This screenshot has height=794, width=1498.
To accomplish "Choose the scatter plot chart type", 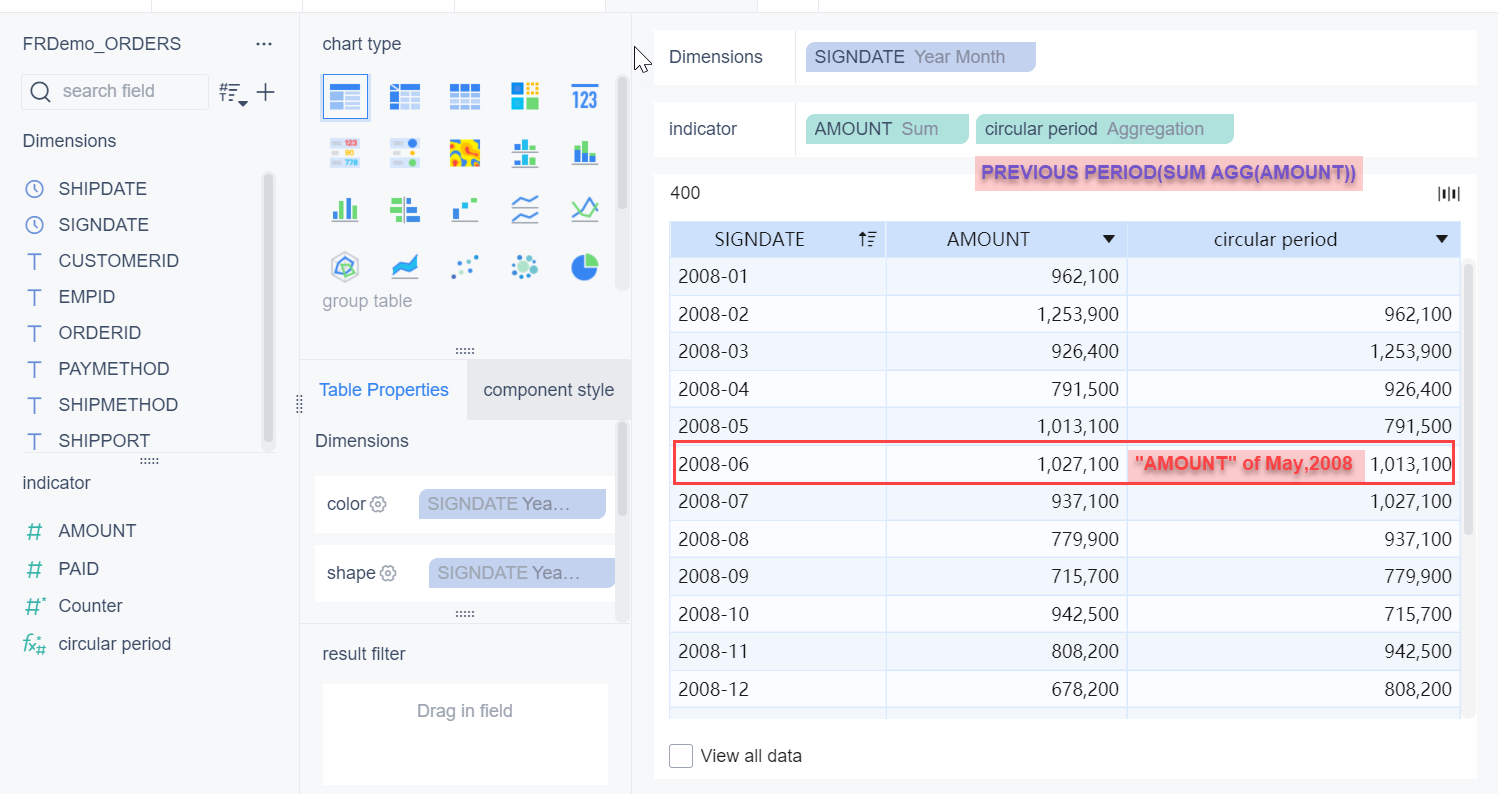I will (x=465, y=267).
